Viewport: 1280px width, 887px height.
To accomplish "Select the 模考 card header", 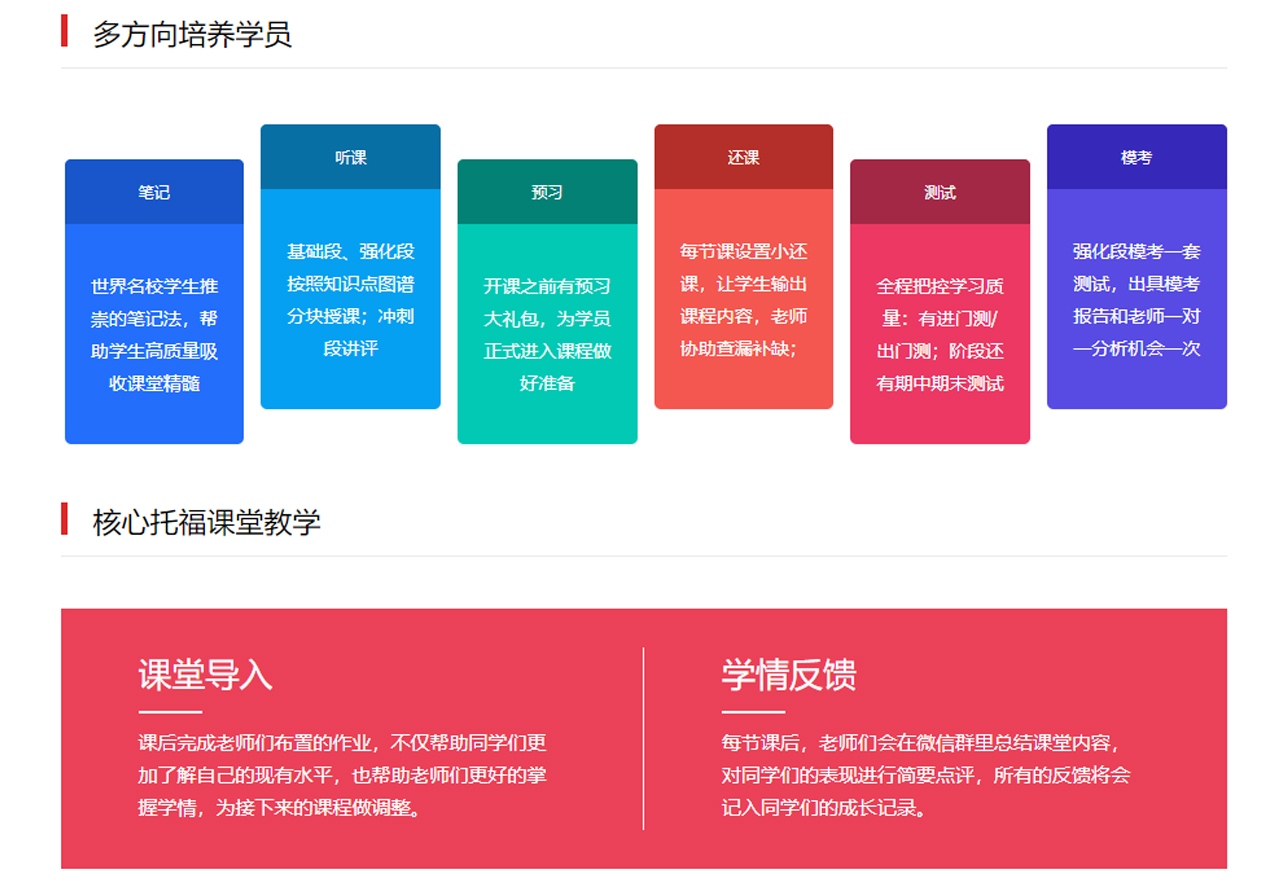I will point(1137,157).
